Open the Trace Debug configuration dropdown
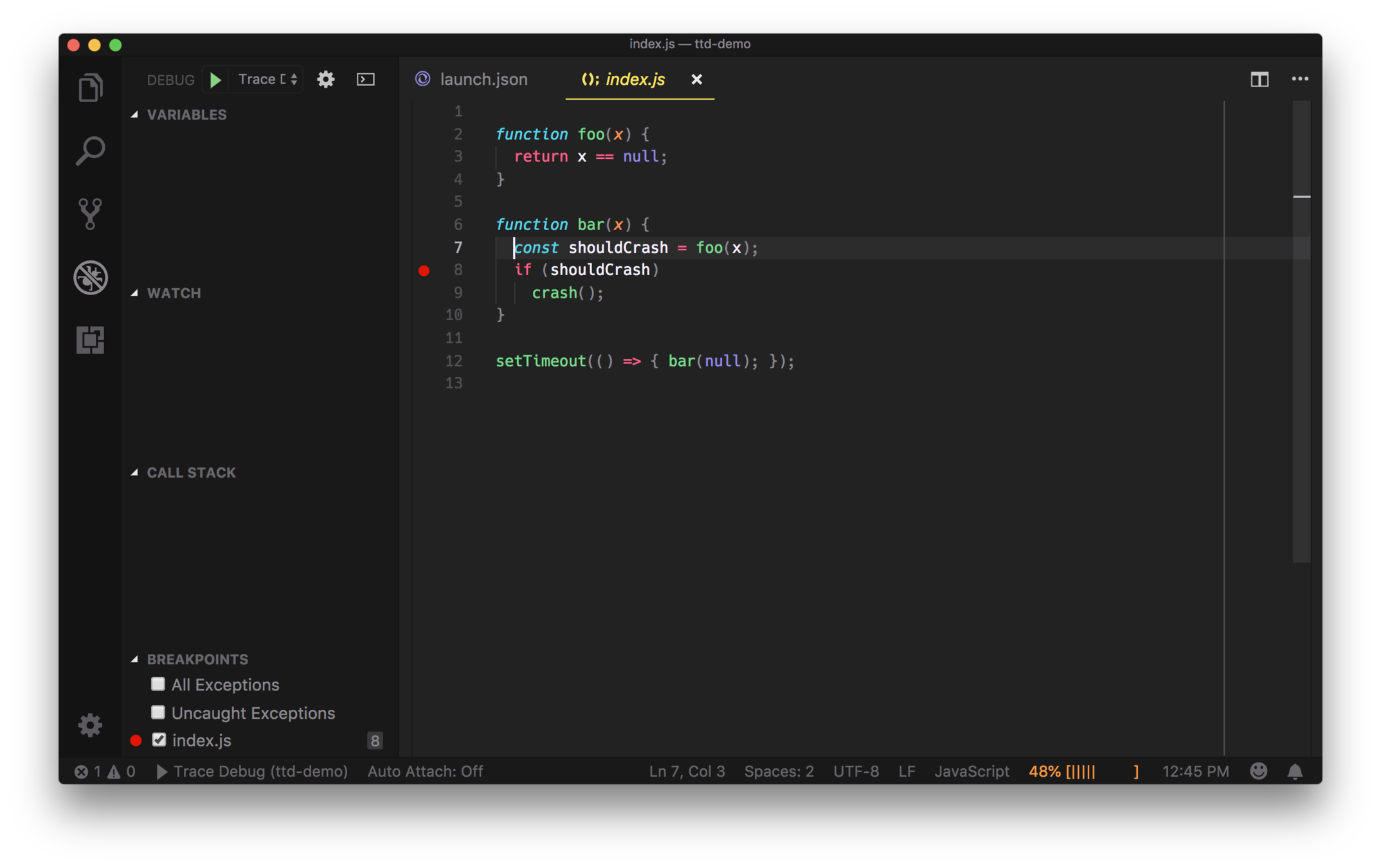Viewport: 1381px width, 868px height. (267, 80)
